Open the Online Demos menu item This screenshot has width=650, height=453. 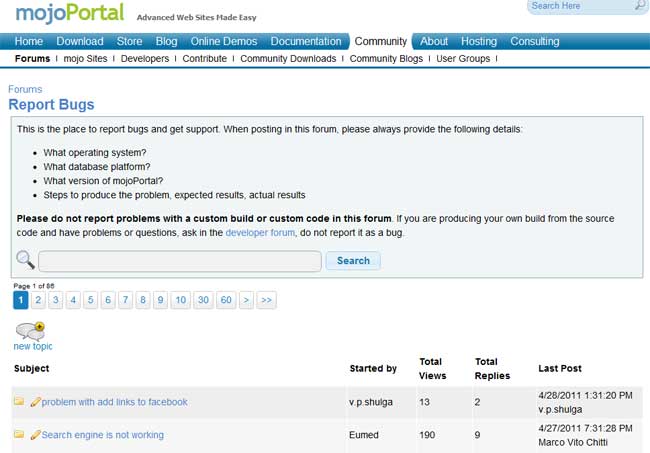223,42
